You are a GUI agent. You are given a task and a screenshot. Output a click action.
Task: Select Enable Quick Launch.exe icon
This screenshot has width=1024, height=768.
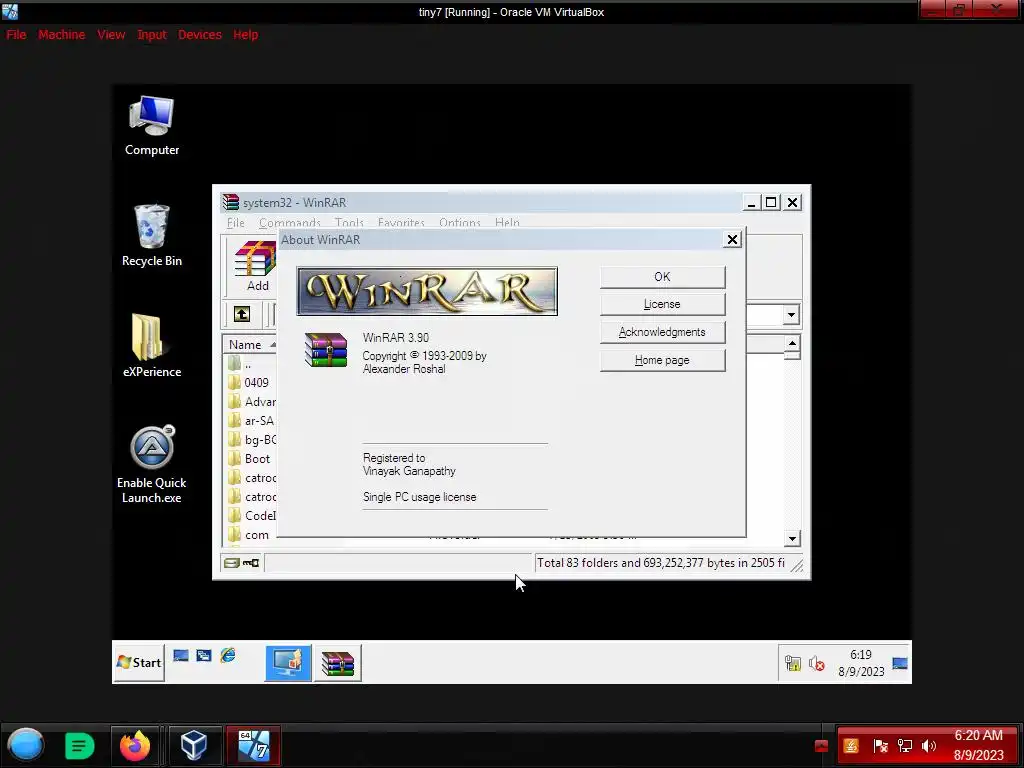point(152,465)
